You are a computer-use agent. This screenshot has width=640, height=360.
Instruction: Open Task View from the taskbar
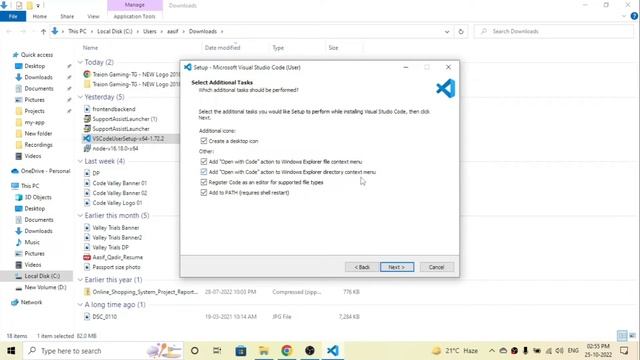tap(217, 351)
